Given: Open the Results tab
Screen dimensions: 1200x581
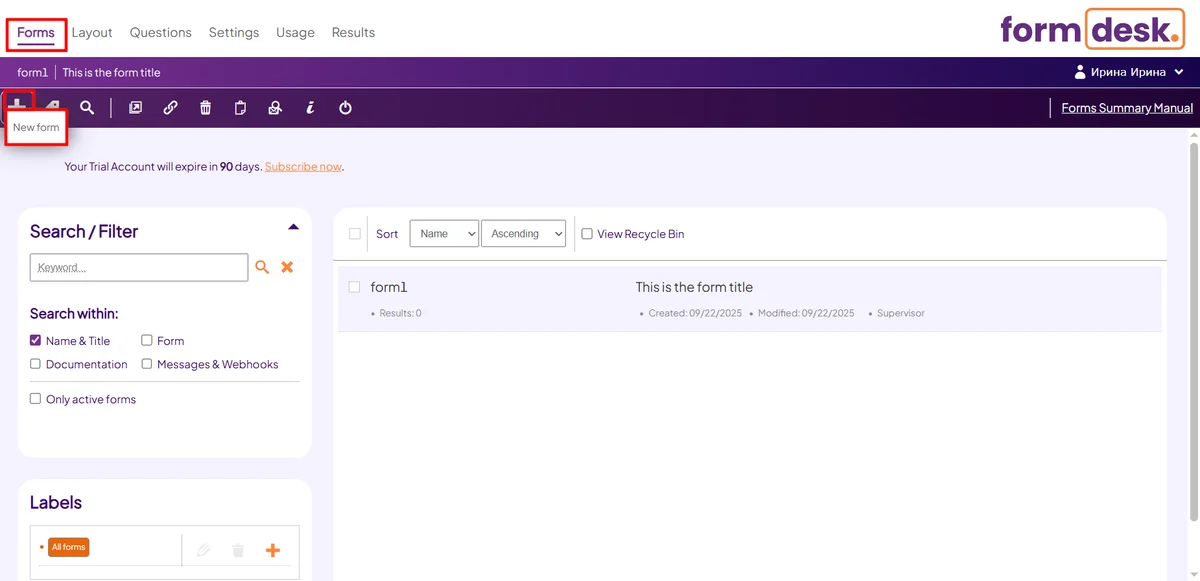Looking at the screenshot, I should (x=353, y=33).
